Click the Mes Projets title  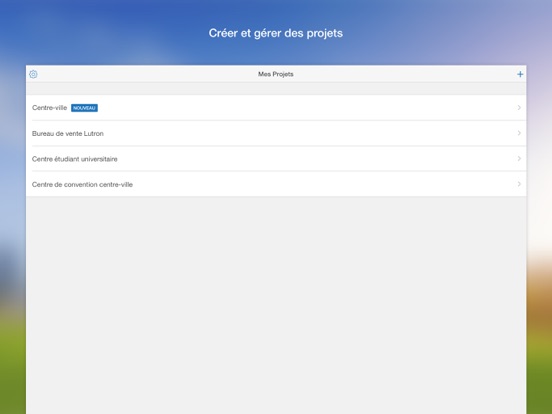(x=276, y=74)
